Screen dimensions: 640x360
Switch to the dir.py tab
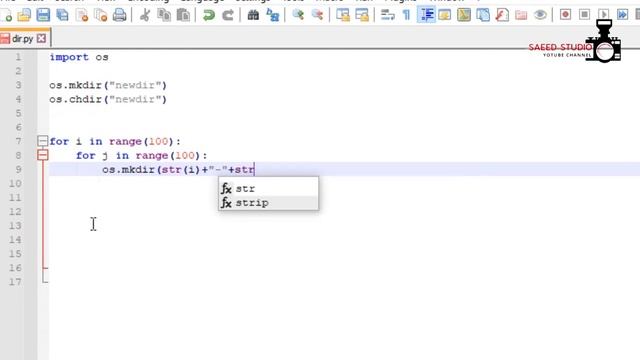(x=22, y=39)
